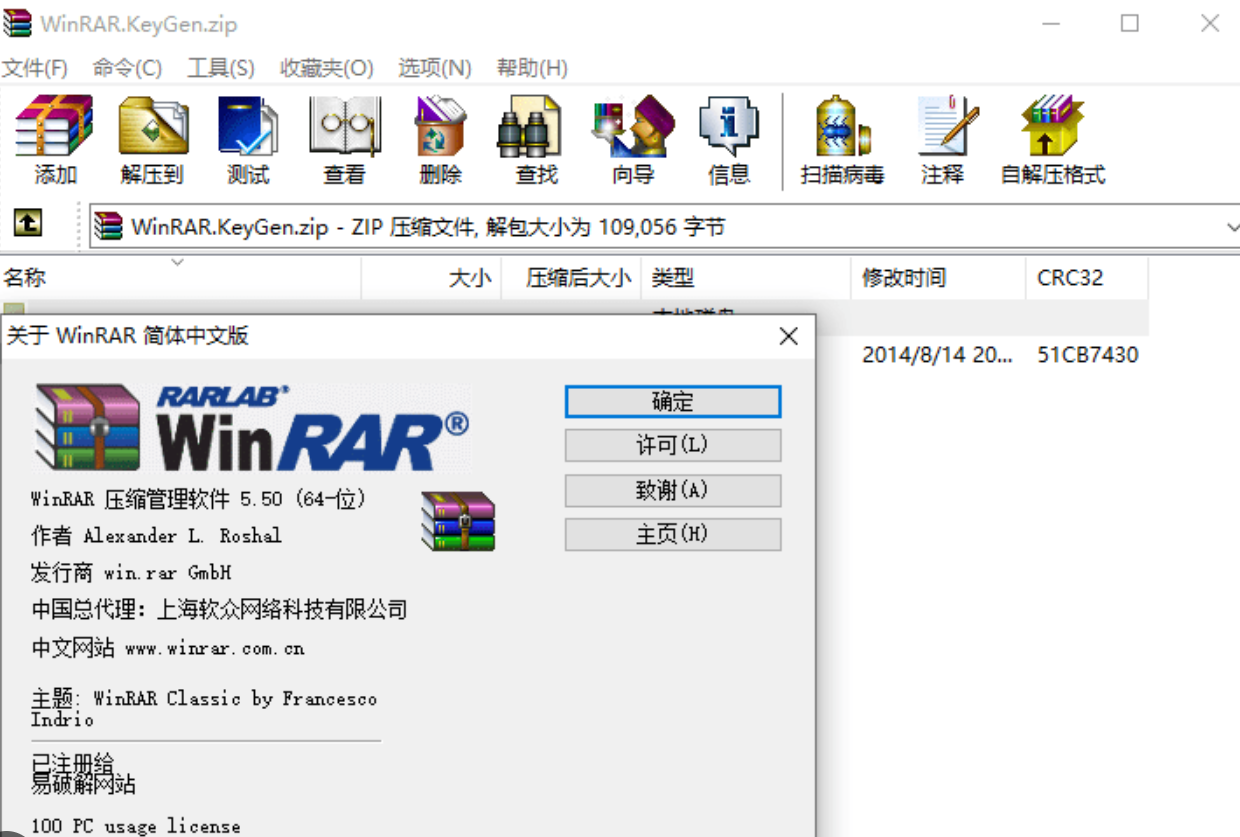Sort by the 修改时间 column header
This screenshot has height=837, width=1240.
tap(938, 278)
